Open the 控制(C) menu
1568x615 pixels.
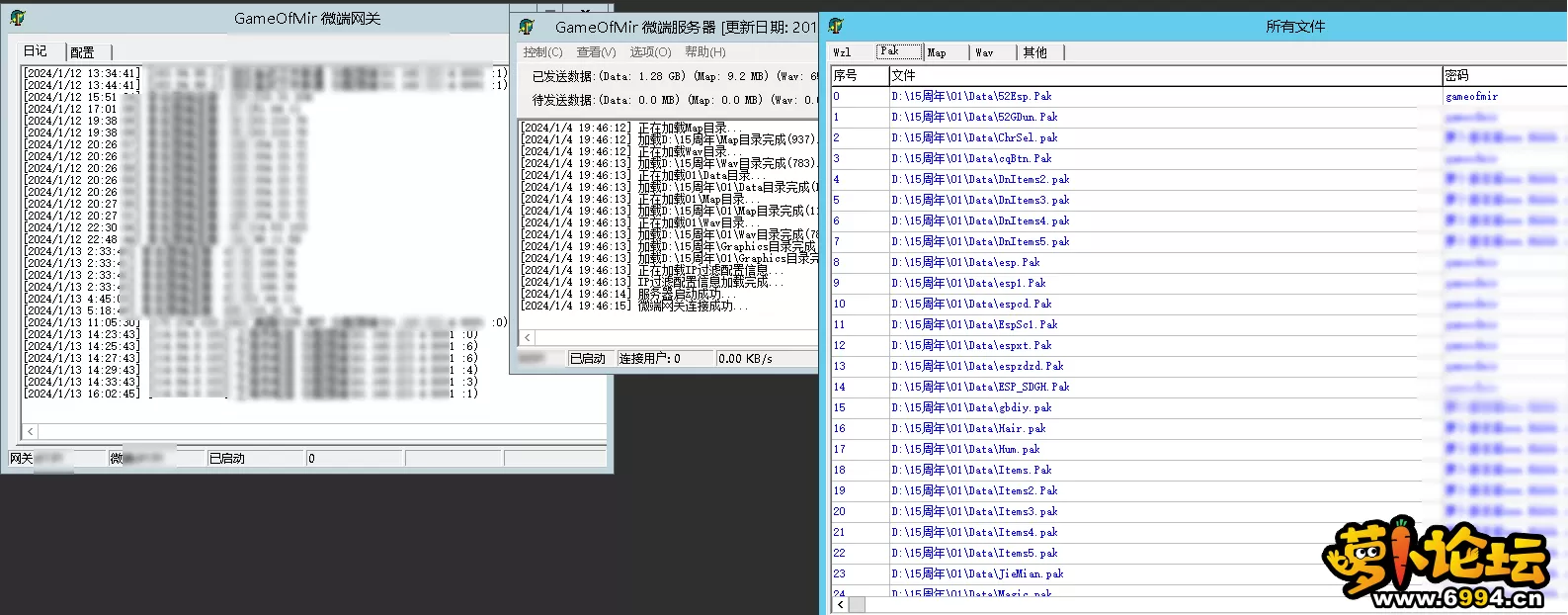[542, 52]
